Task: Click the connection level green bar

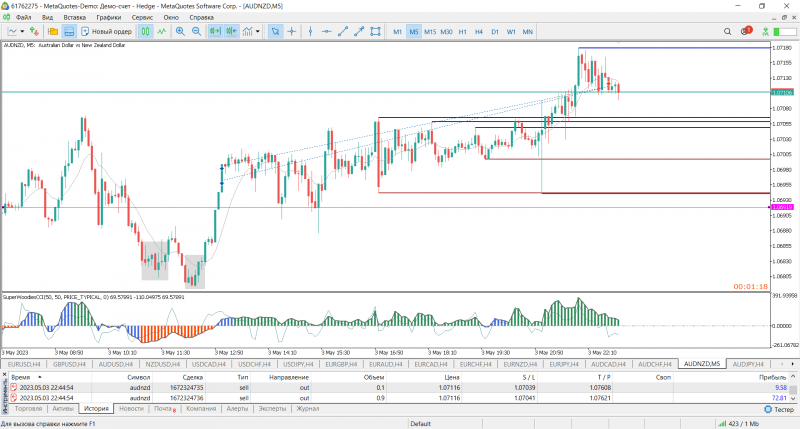Action: pyautogui.click(x=785, y=32)
